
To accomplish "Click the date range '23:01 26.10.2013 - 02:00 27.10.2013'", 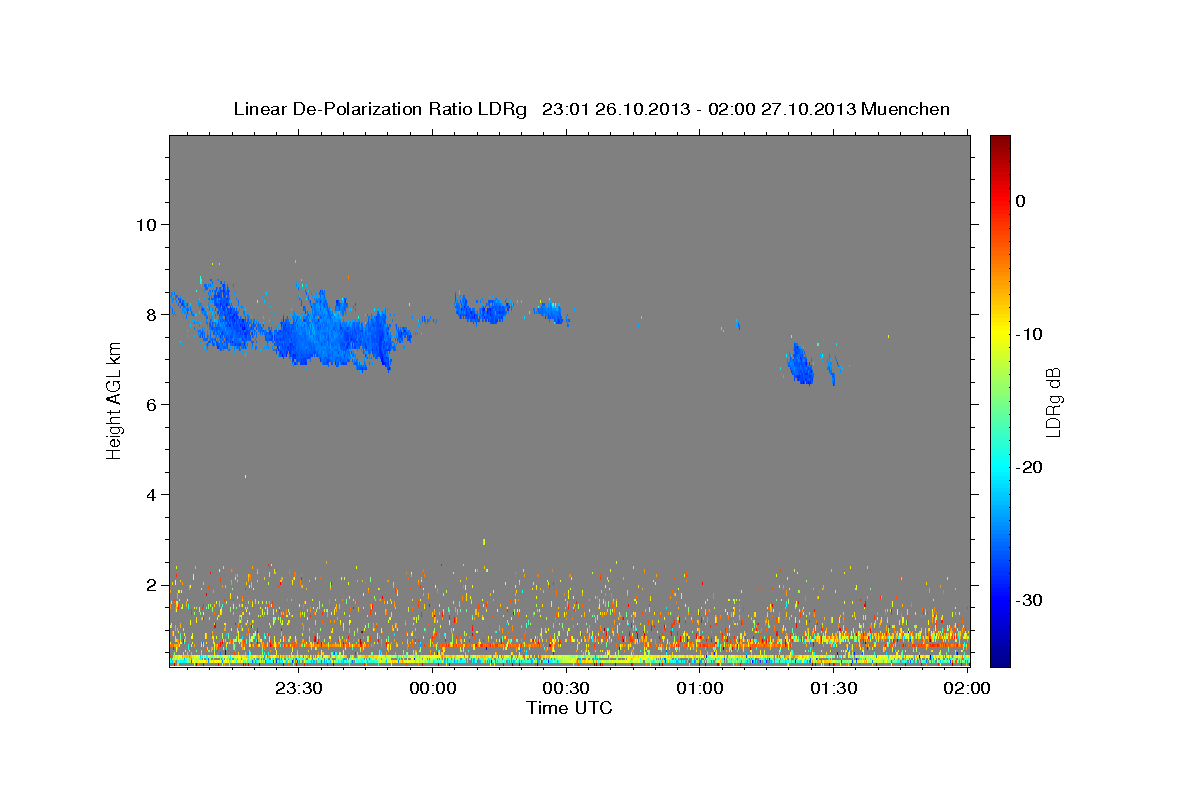I will click(699, 109).
